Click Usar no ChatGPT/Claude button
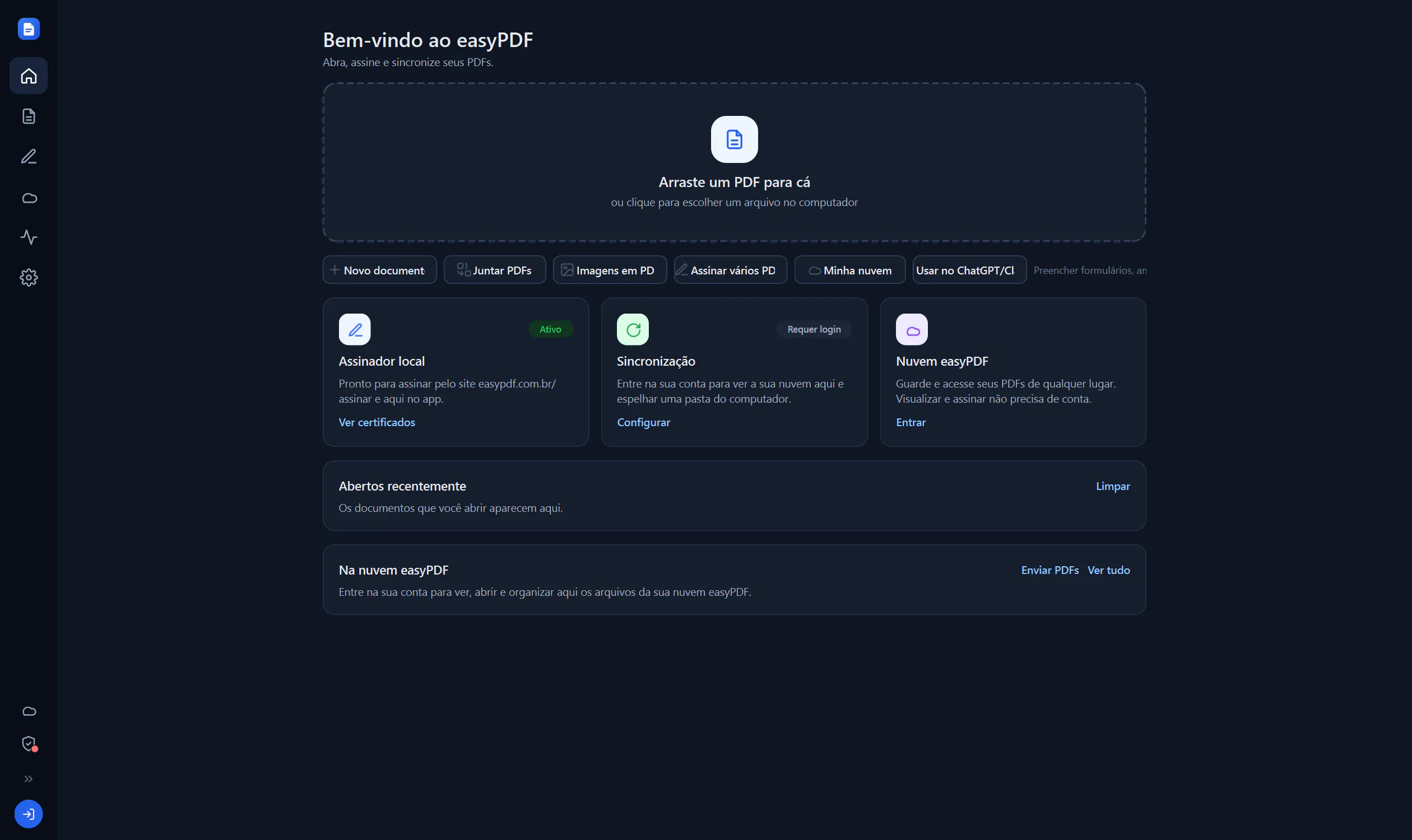Viewport: 1412px width, 840px height. tap(969, 270)
